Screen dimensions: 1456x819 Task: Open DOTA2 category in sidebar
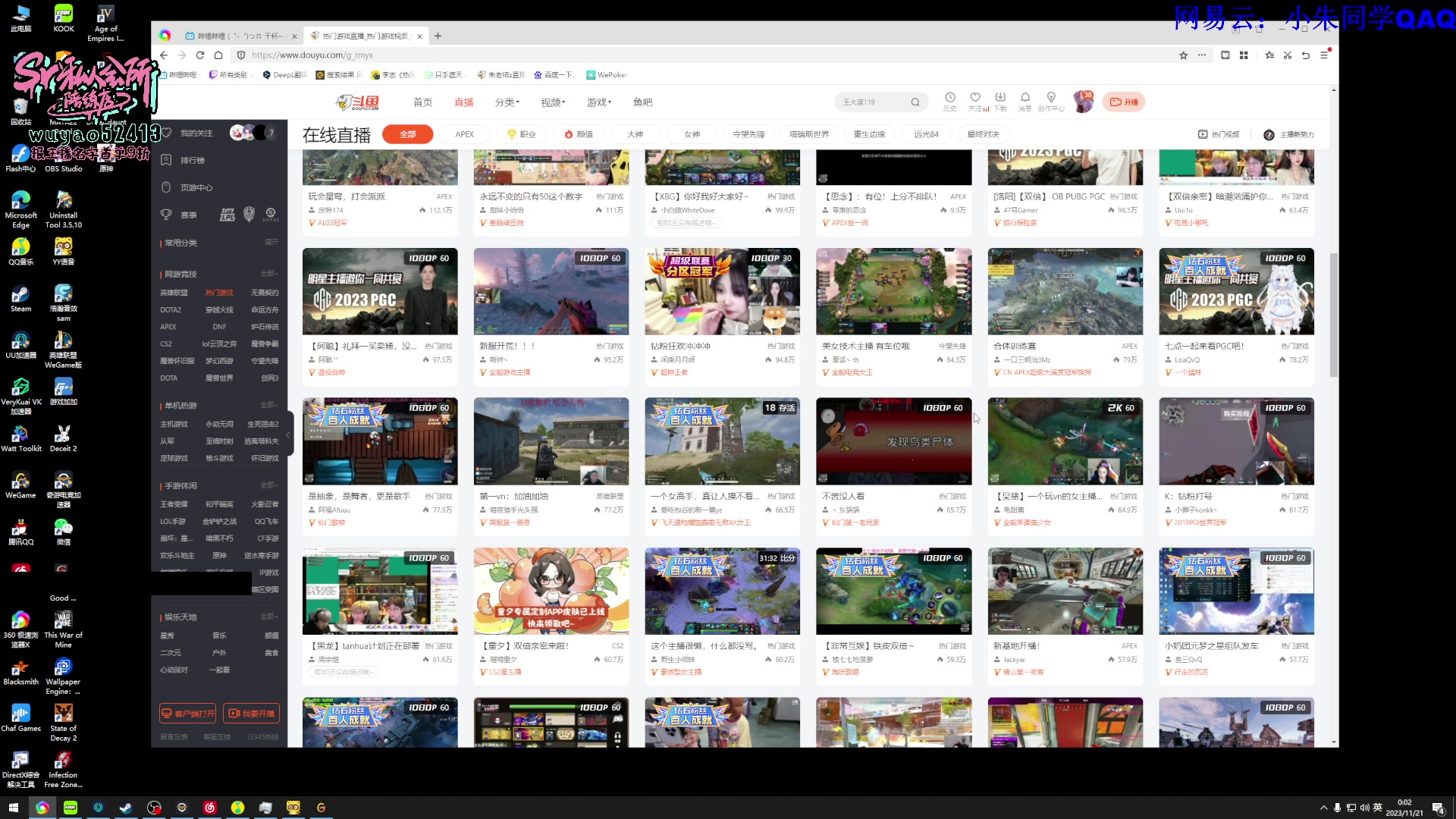click(x=171, y=309)
